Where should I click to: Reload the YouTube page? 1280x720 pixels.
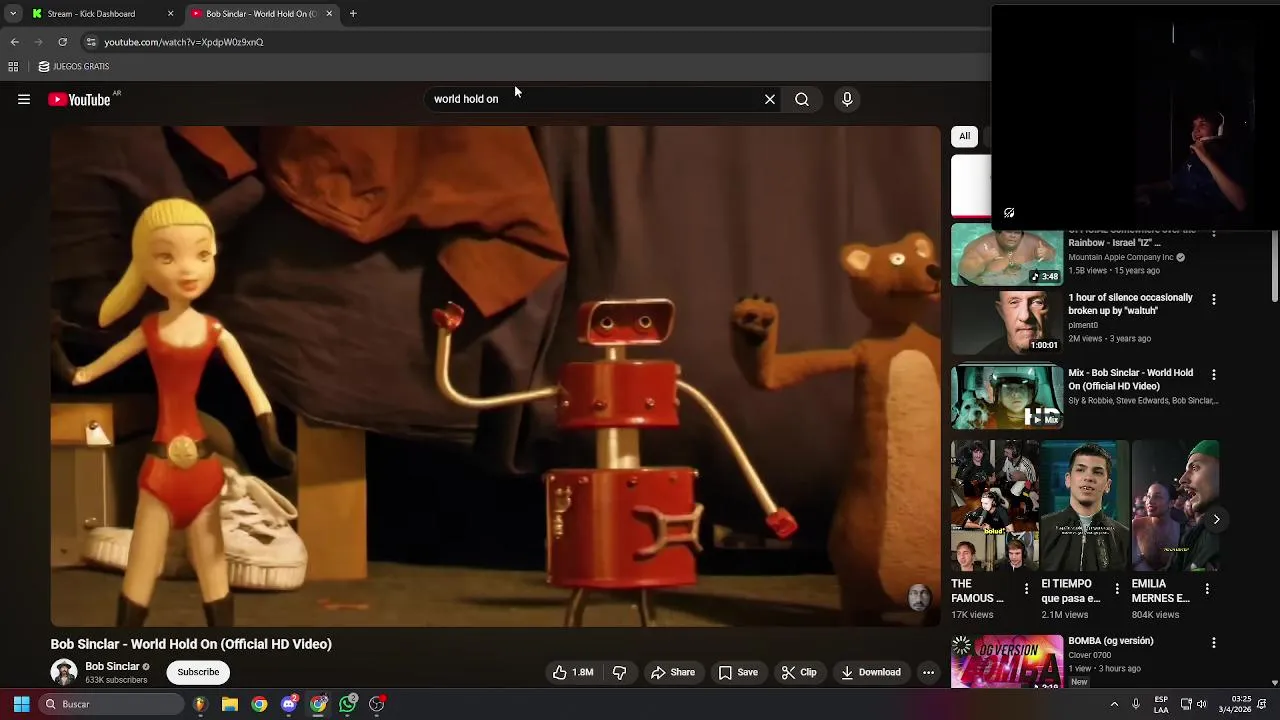pos(62,42)
